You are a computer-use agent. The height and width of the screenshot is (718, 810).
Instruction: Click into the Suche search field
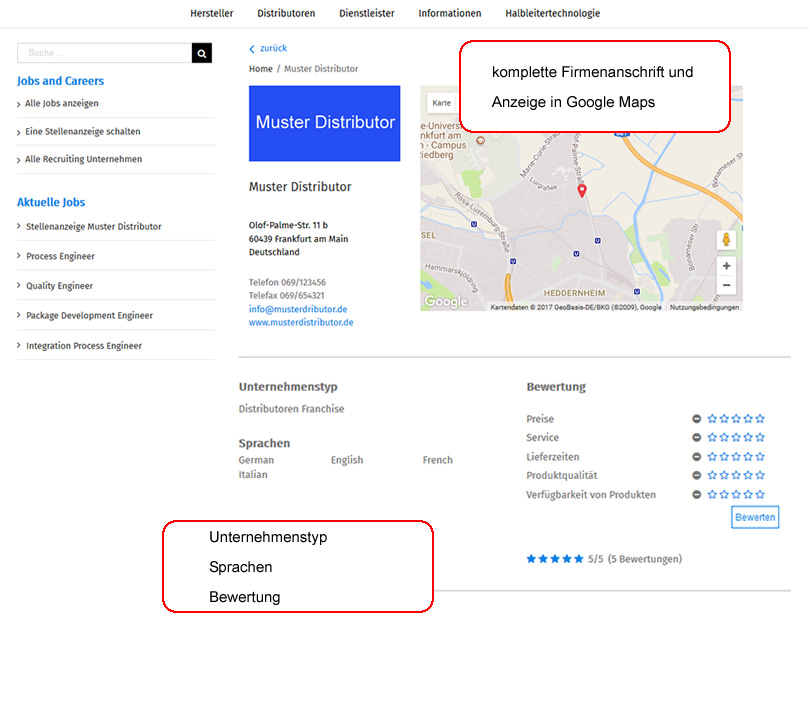104,53
